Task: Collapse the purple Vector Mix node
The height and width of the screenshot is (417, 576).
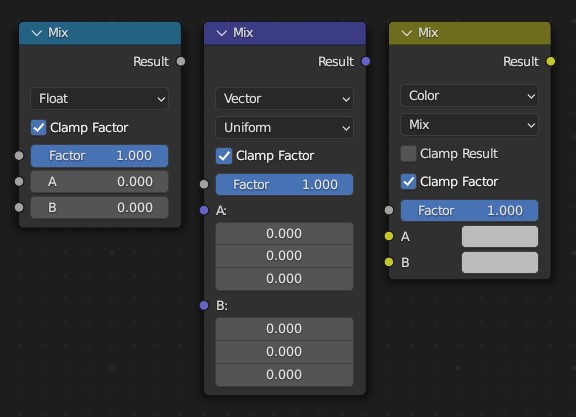Action: (x=222, y=33)
